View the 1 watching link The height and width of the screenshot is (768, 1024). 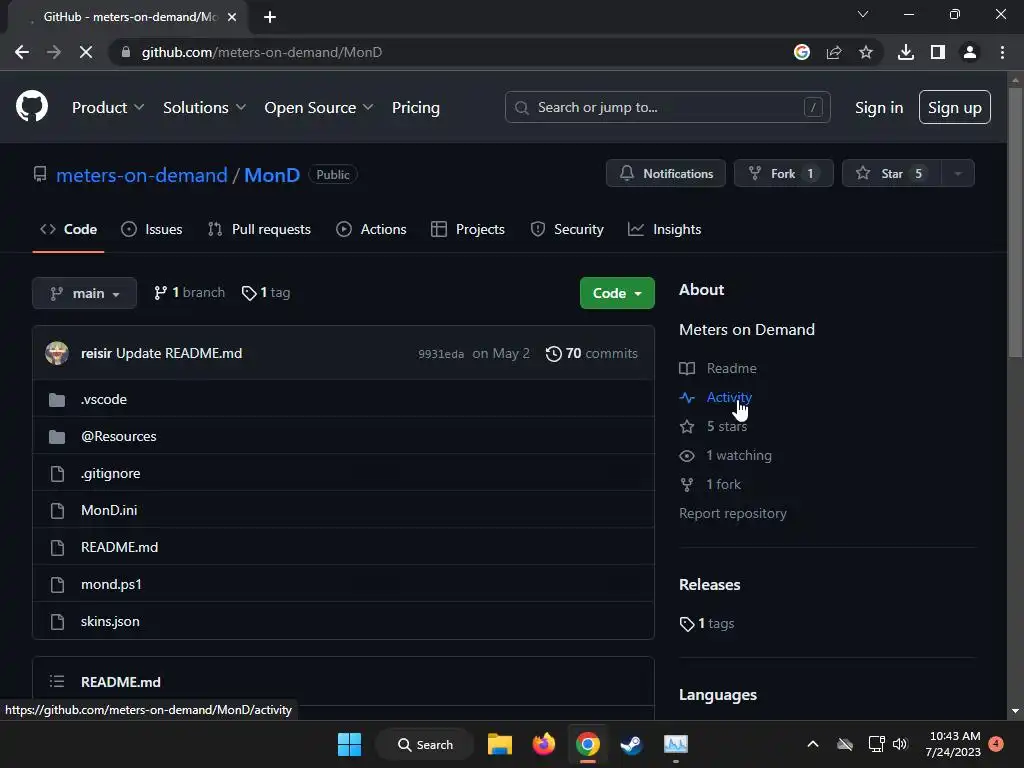(x=739, y=455)
